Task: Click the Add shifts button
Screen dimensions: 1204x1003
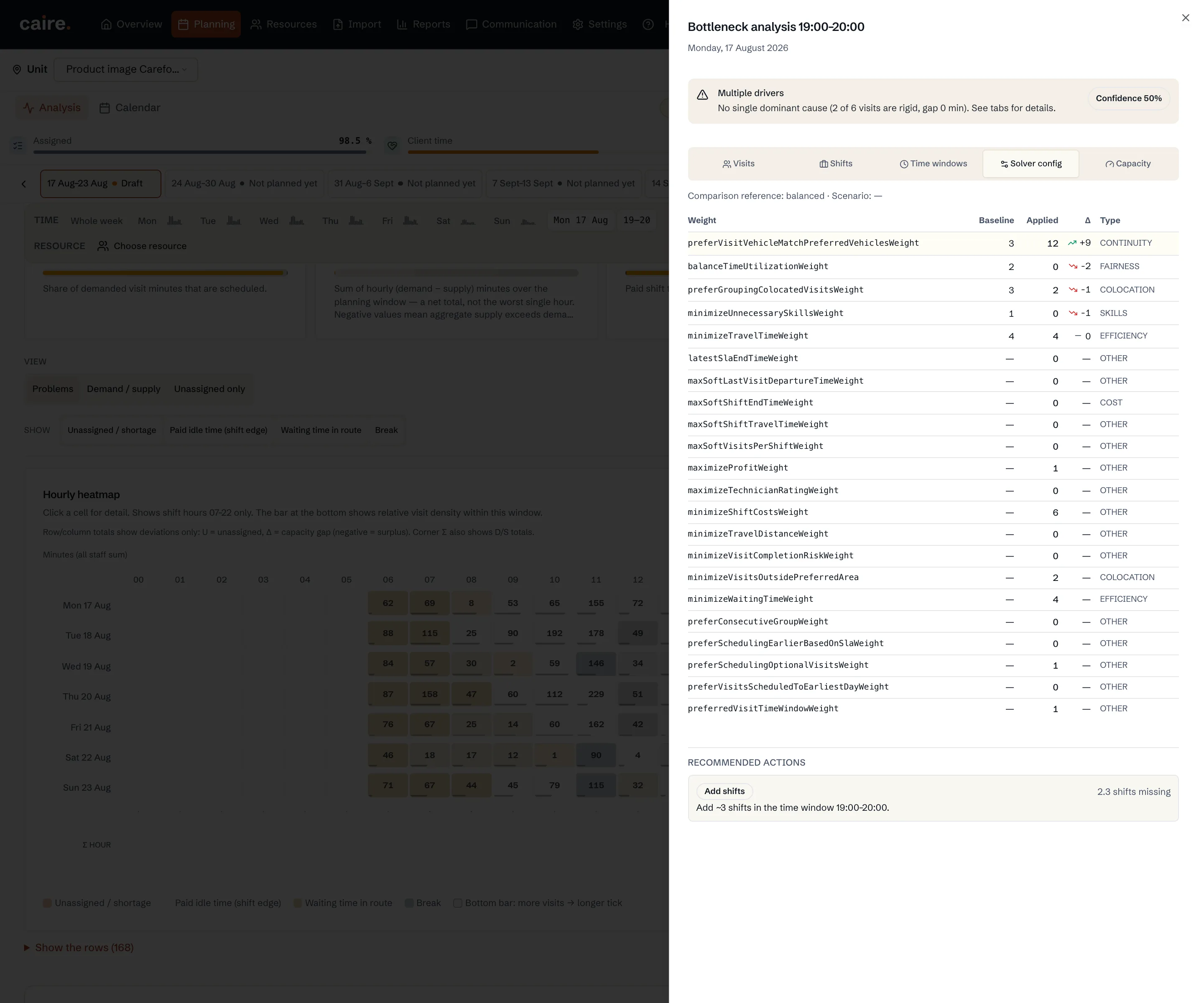Action: [724, 791]
